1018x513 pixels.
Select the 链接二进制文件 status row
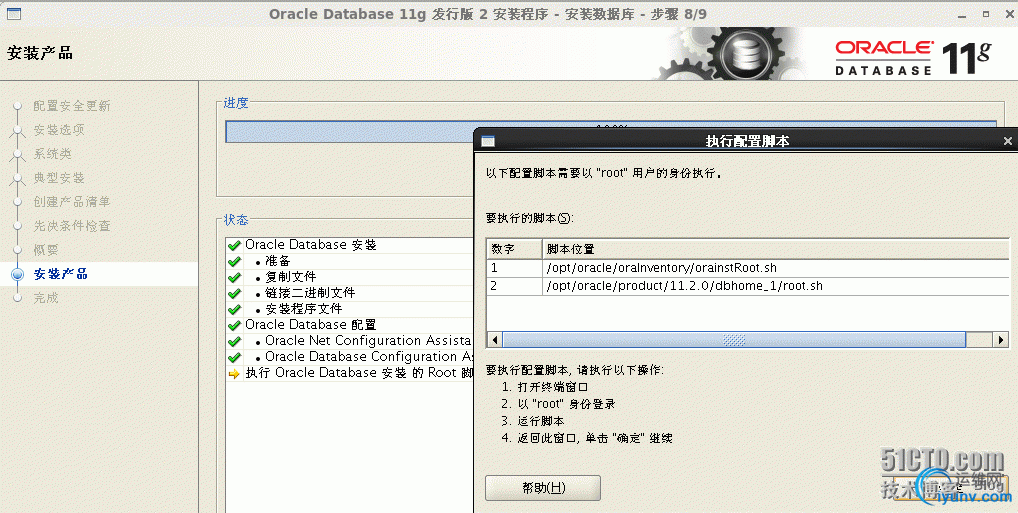click(349, 293)
